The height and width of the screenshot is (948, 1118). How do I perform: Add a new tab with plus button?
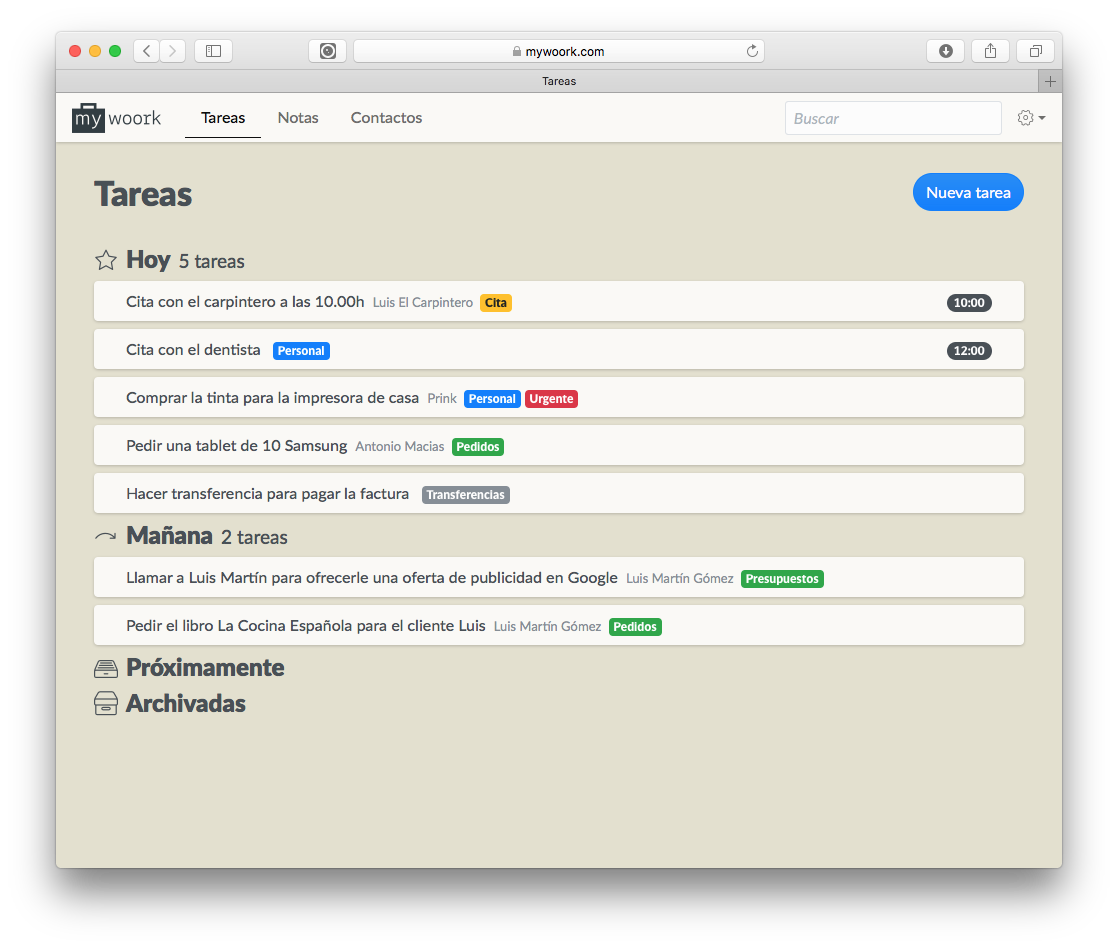tap(1050, 81)
